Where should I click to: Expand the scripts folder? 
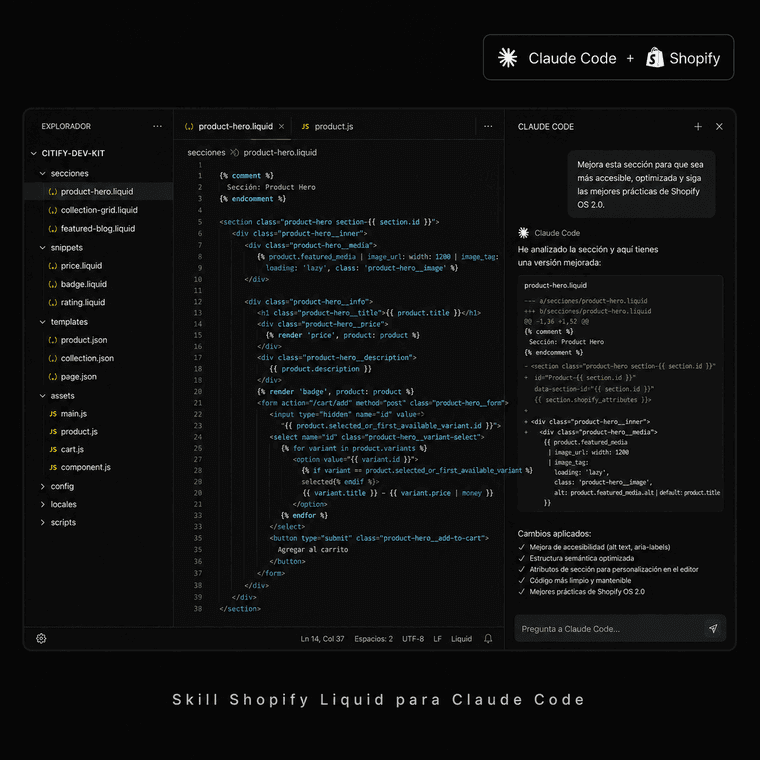click(x=43, y=522)
